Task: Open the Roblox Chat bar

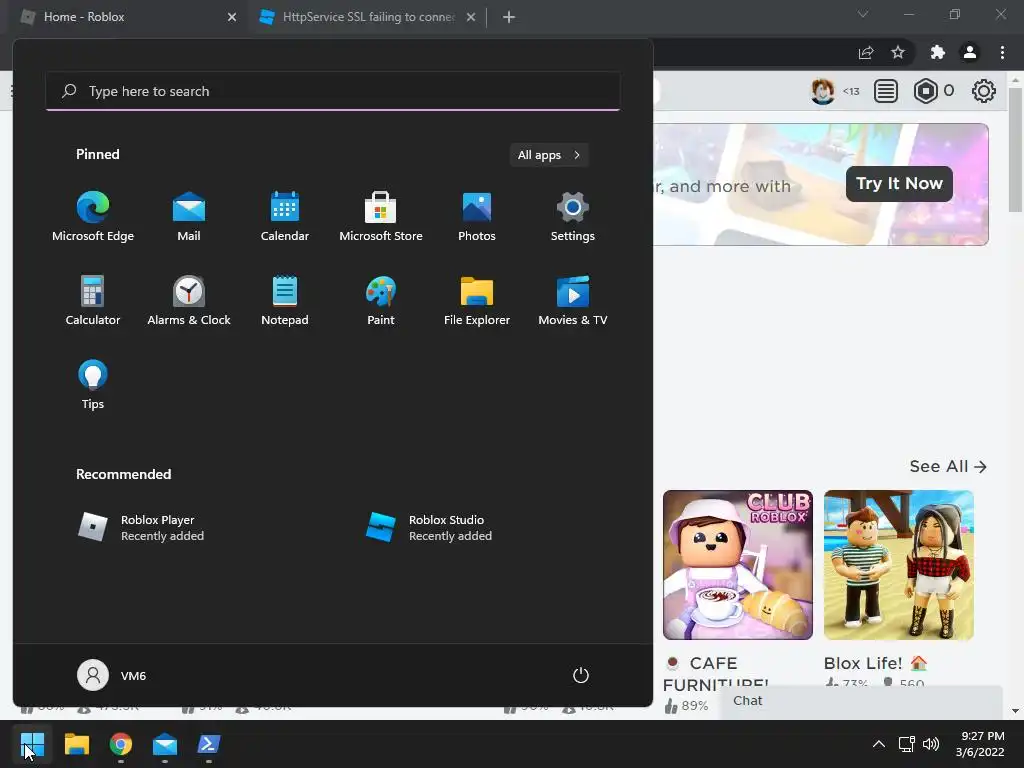Action: pos(861,701)
